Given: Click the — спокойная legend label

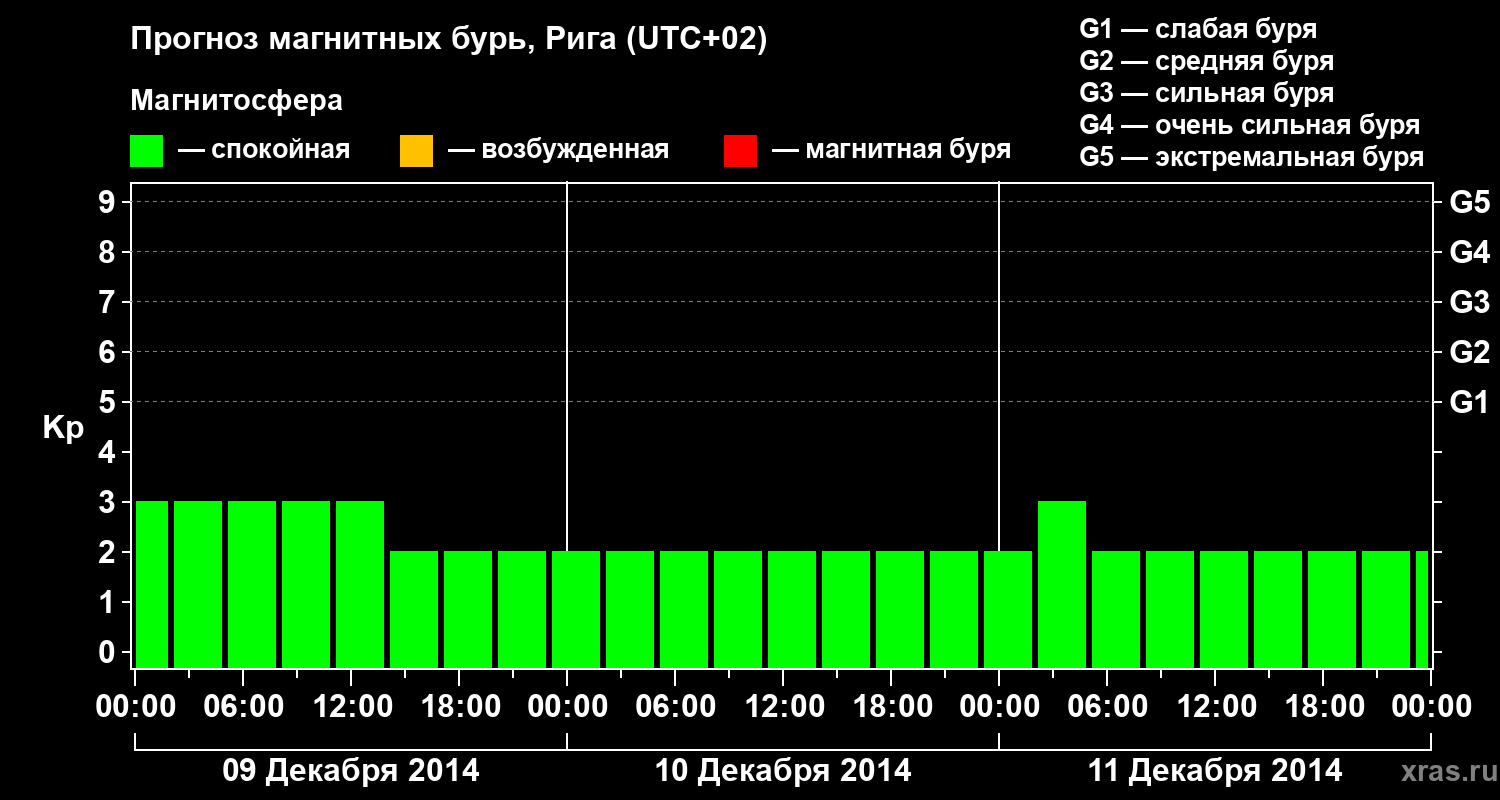Looking at the screenshot, I should tap(264, 150).
